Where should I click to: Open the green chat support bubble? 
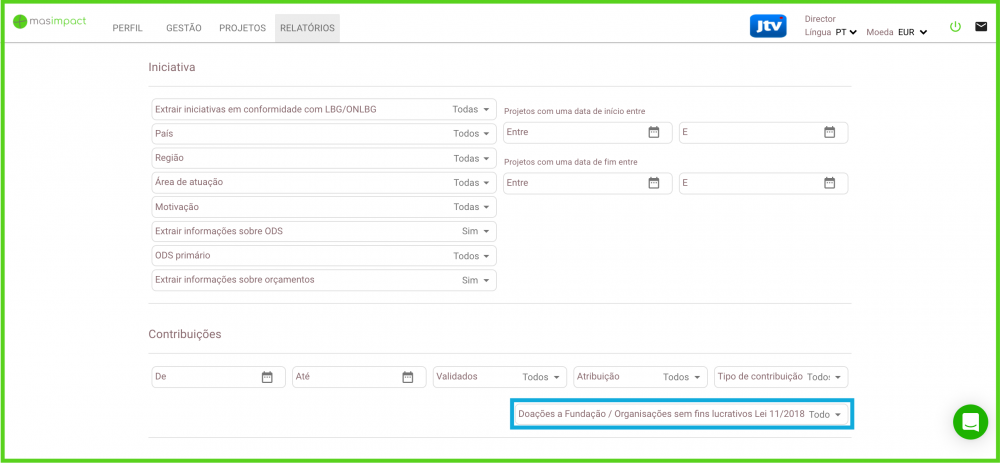point(969,422)
